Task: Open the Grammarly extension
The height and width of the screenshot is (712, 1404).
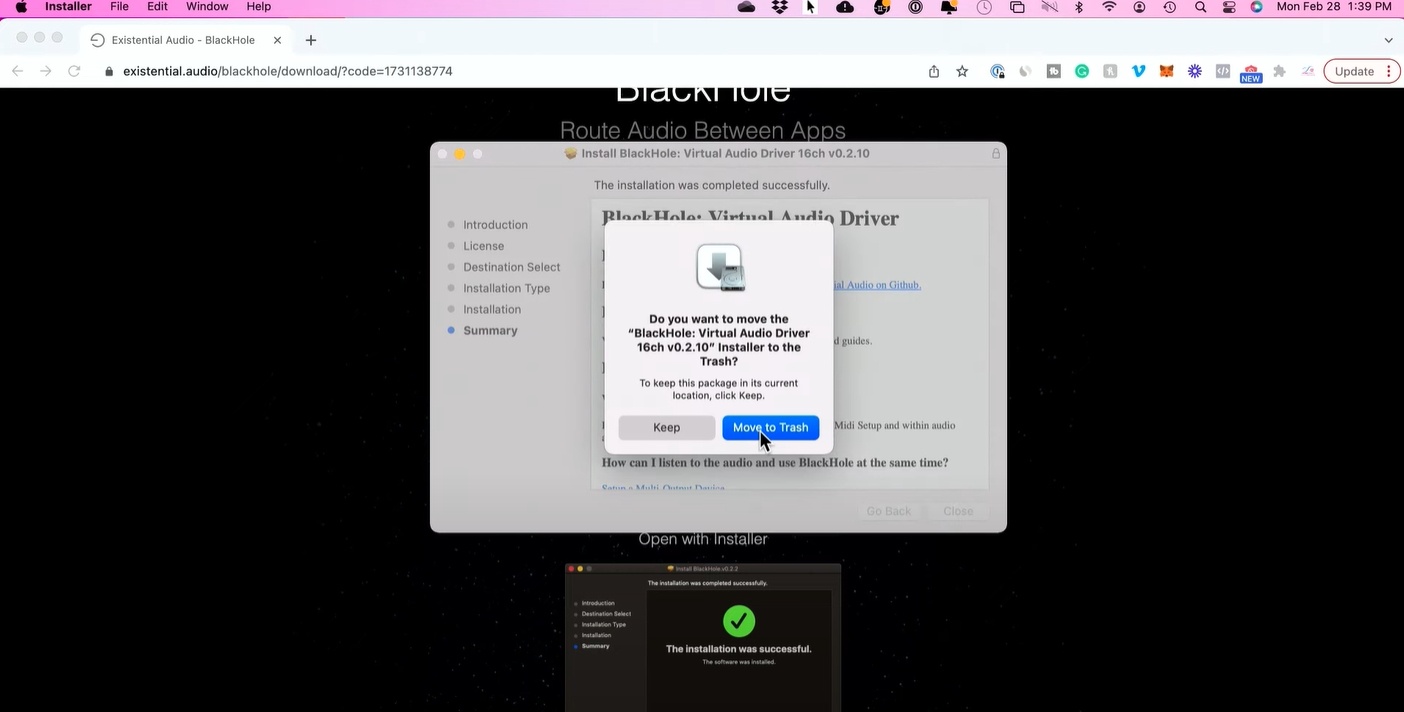Action: (1082, 71)
